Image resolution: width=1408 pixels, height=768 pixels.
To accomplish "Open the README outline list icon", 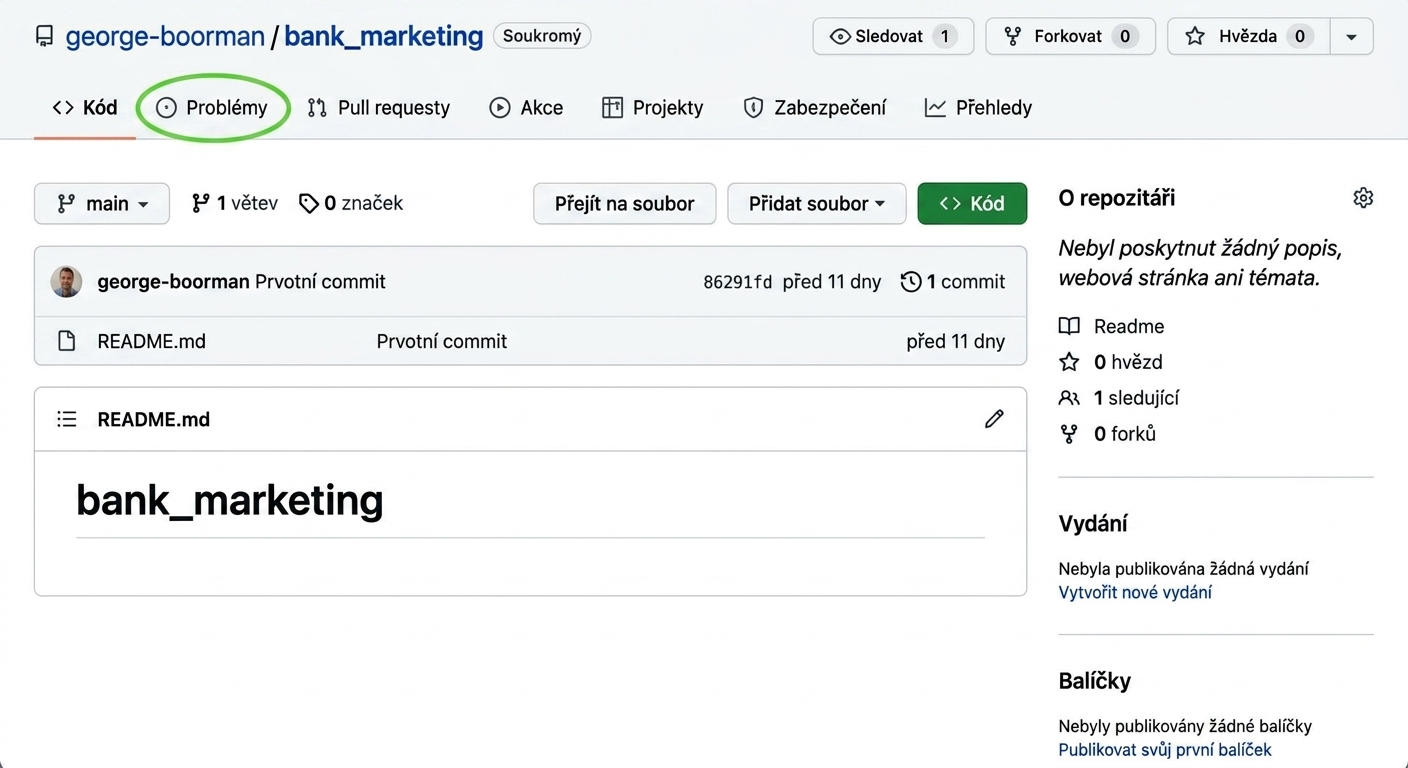I will tap(66, 419).
